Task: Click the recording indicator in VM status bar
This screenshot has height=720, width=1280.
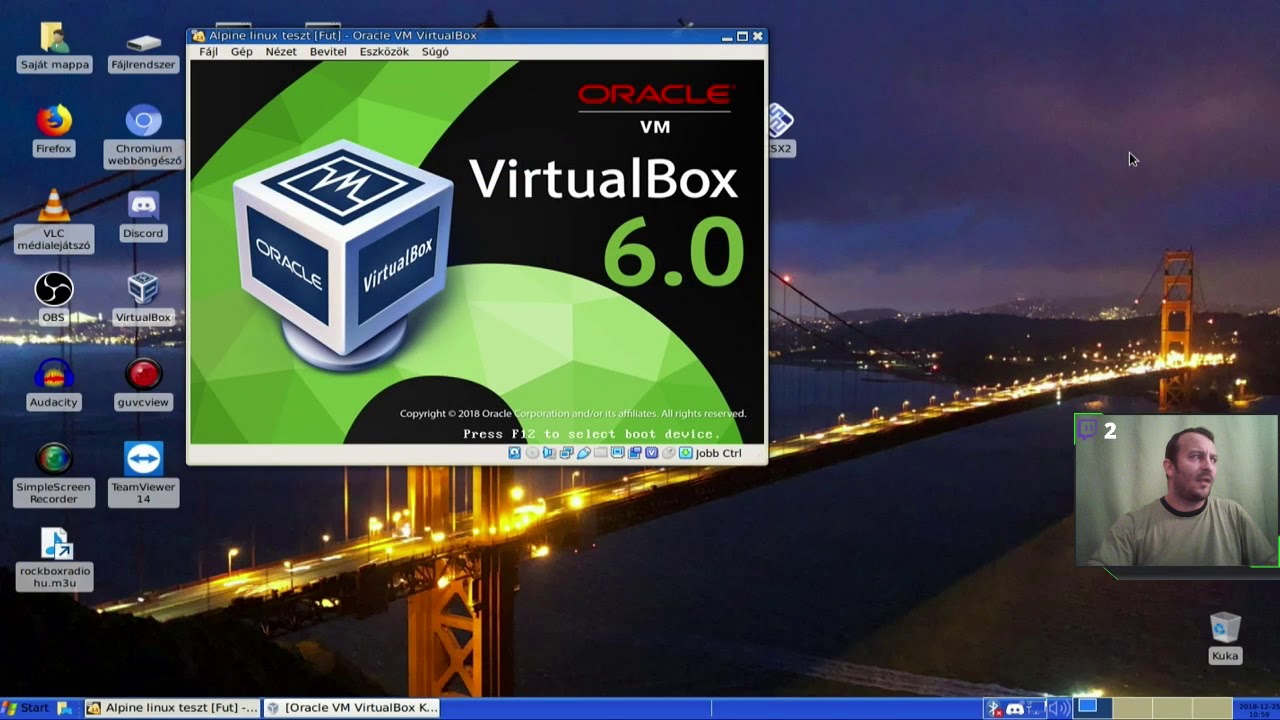Action: click(x=634, y=453)
